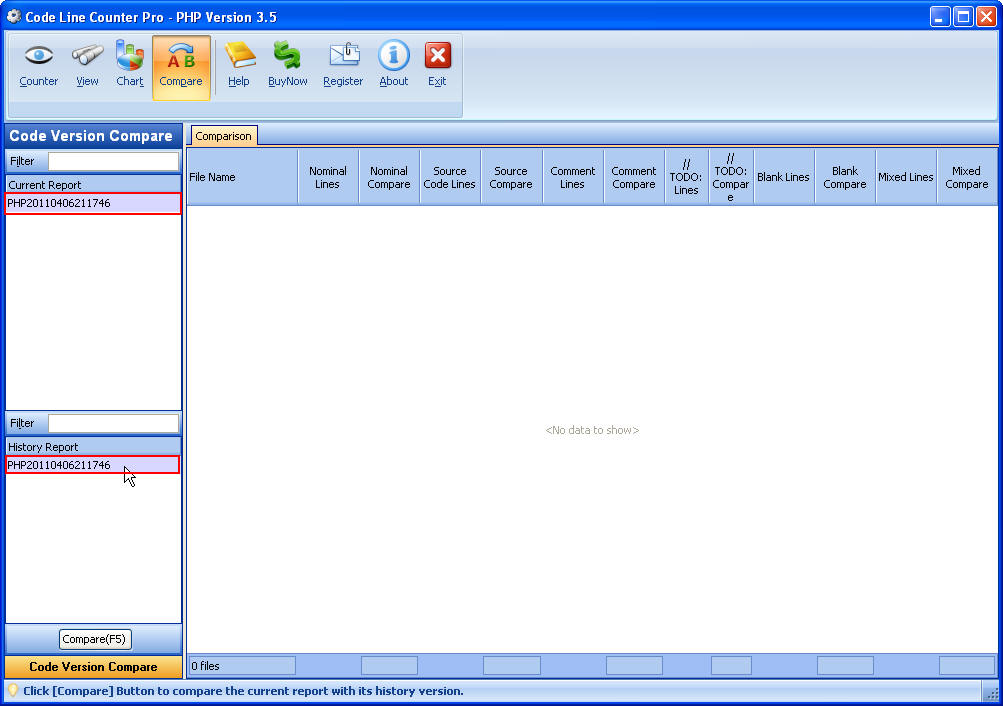Click the Current Report filter field
This screenshot has width=1003, height=706.
tap(113, 161)
